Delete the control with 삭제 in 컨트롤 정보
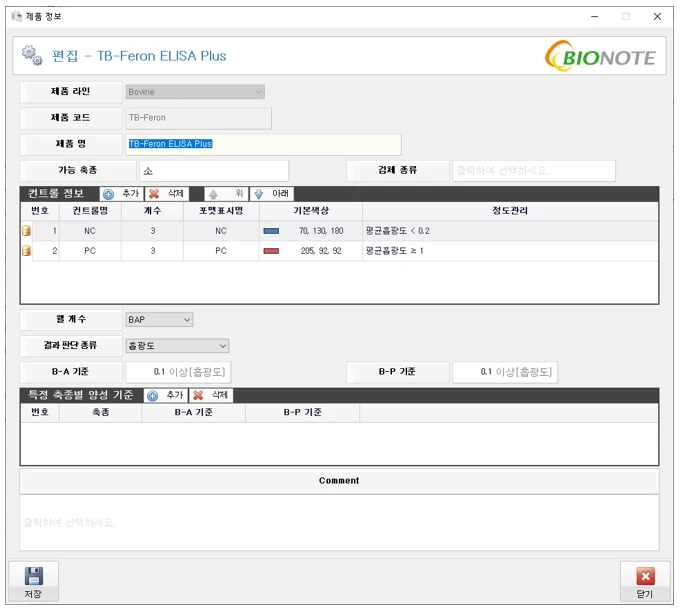 coord(167,194)
